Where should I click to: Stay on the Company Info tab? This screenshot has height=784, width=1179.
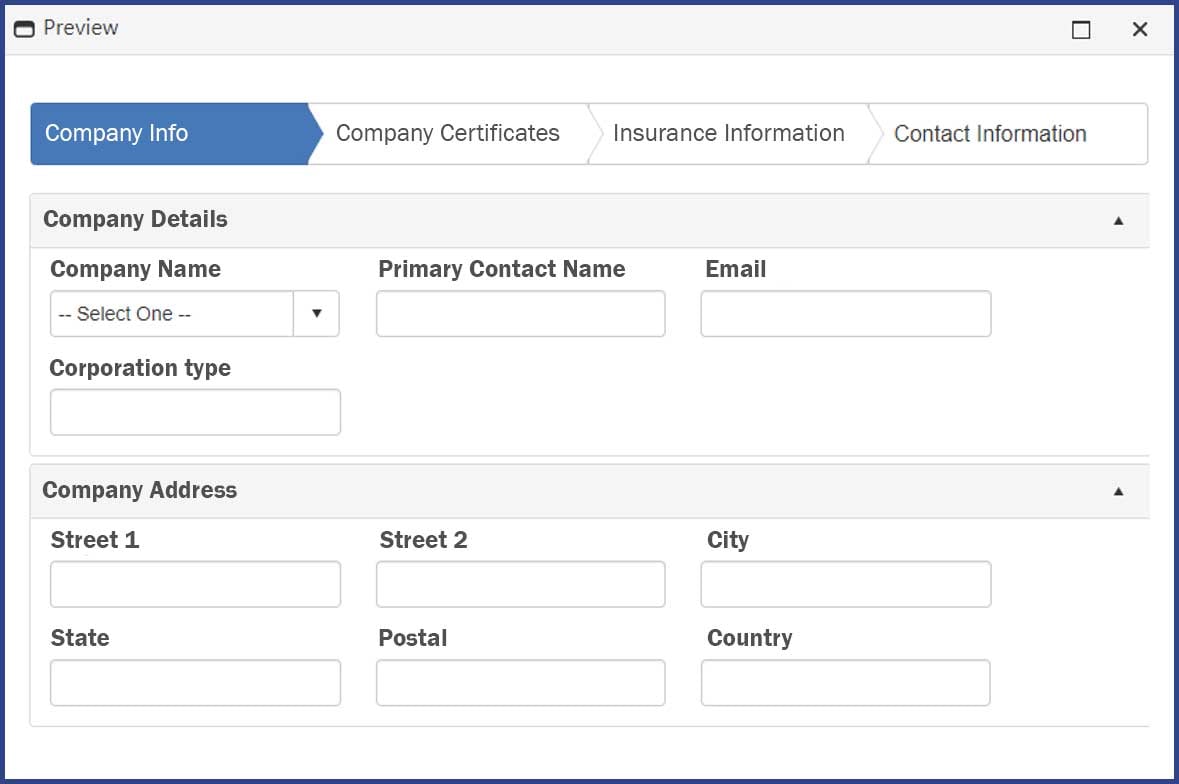116,133
